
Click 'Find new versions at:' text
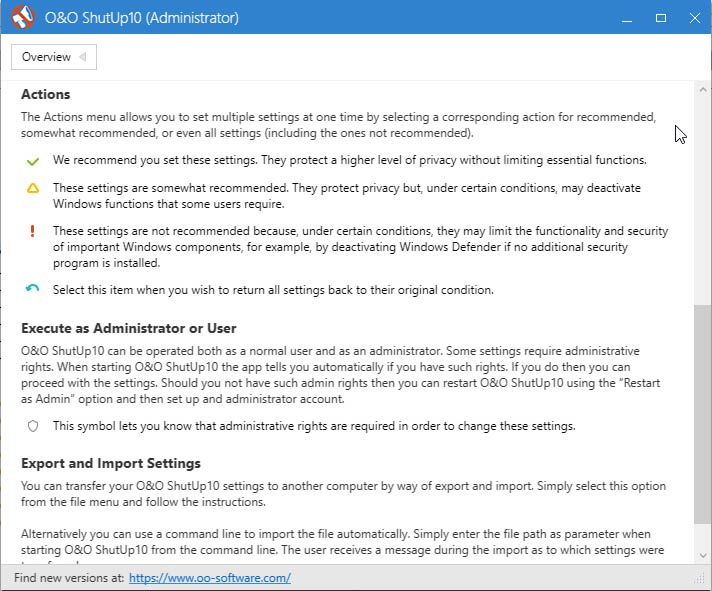69,578
